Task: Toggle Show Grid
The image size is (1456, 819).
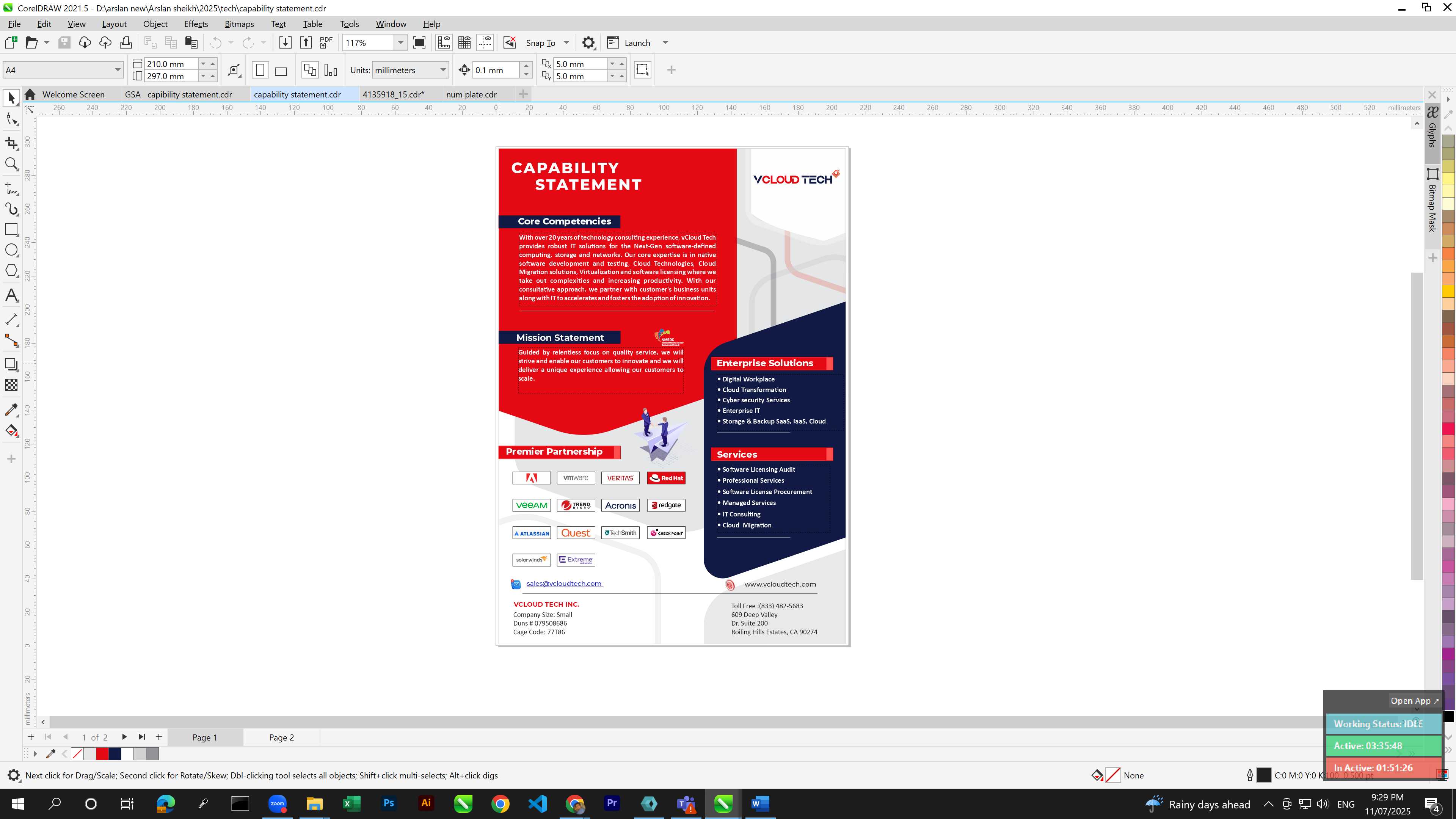Action: click(x=464, y=42)
